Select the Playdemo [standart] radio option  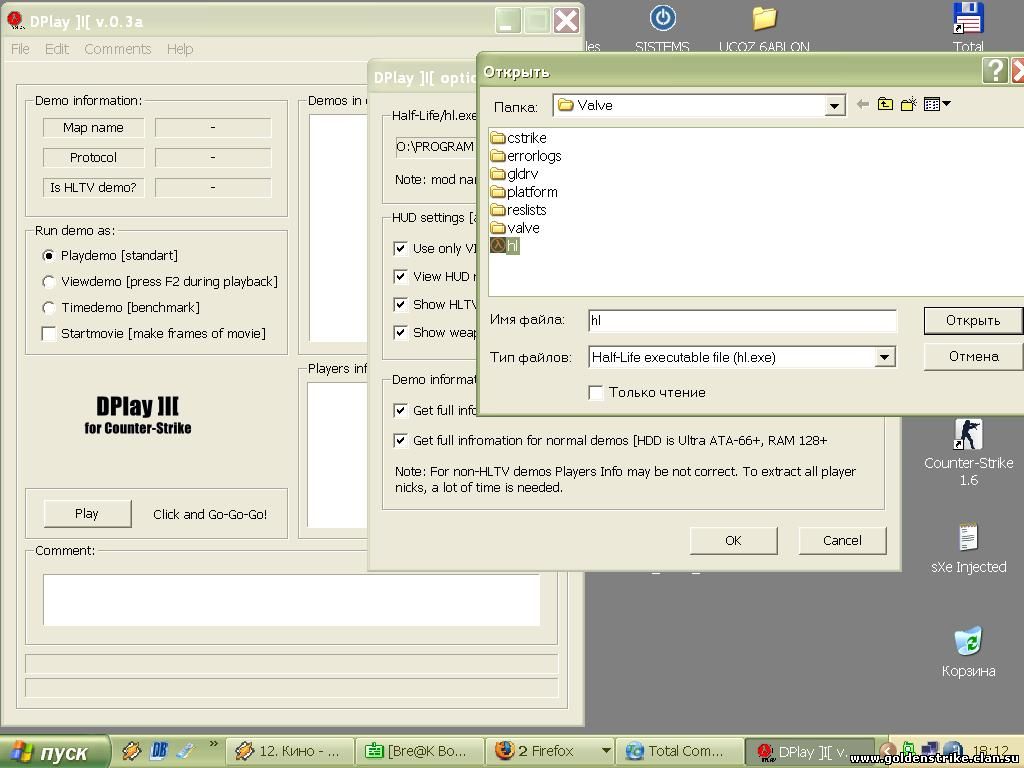48,255
